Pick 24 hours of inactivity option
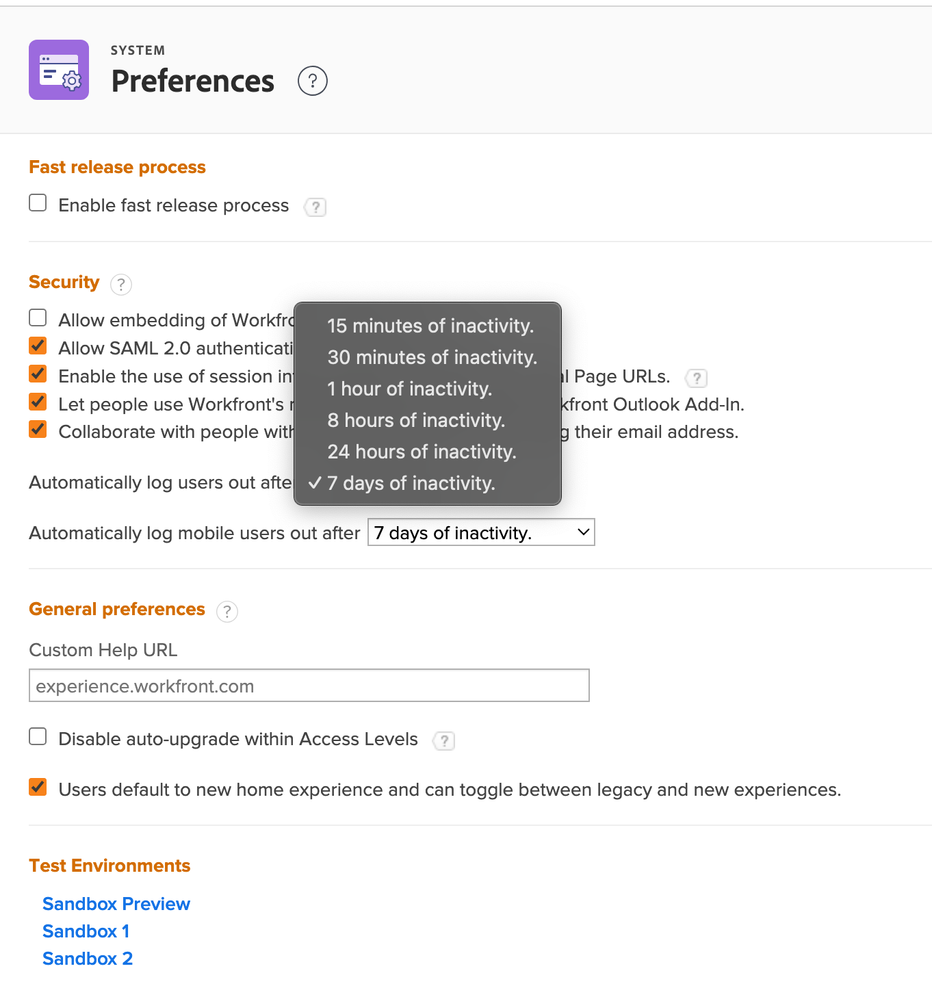This screenshot has width=932, height=999. (x=421, y=452)
